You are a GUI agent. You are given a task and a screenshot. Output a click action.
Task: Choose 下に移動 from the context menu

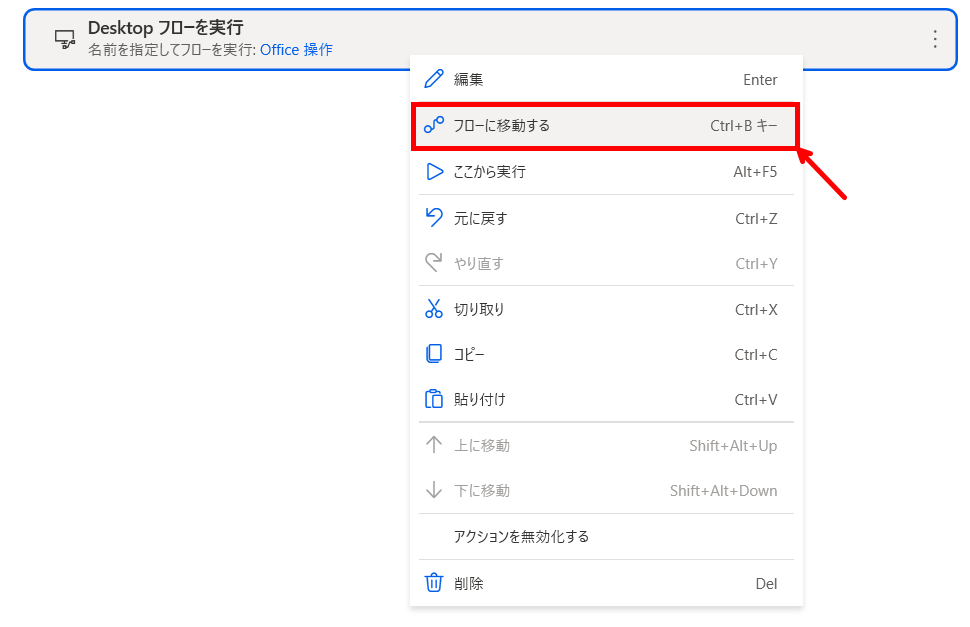point(481,491)
